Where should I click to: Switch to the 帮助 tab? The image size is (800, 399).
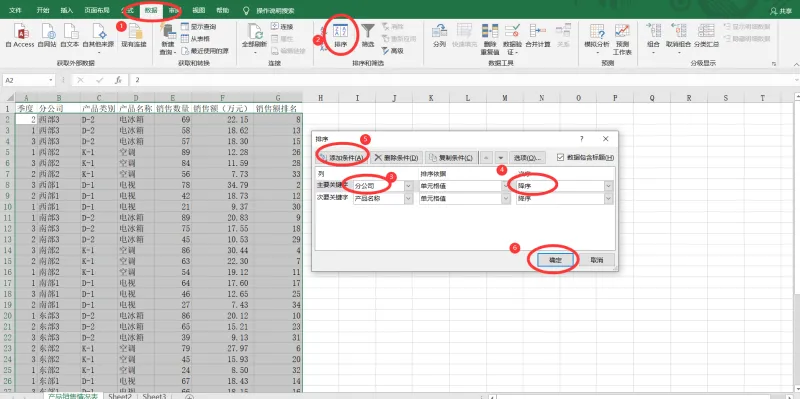point(222,10)
